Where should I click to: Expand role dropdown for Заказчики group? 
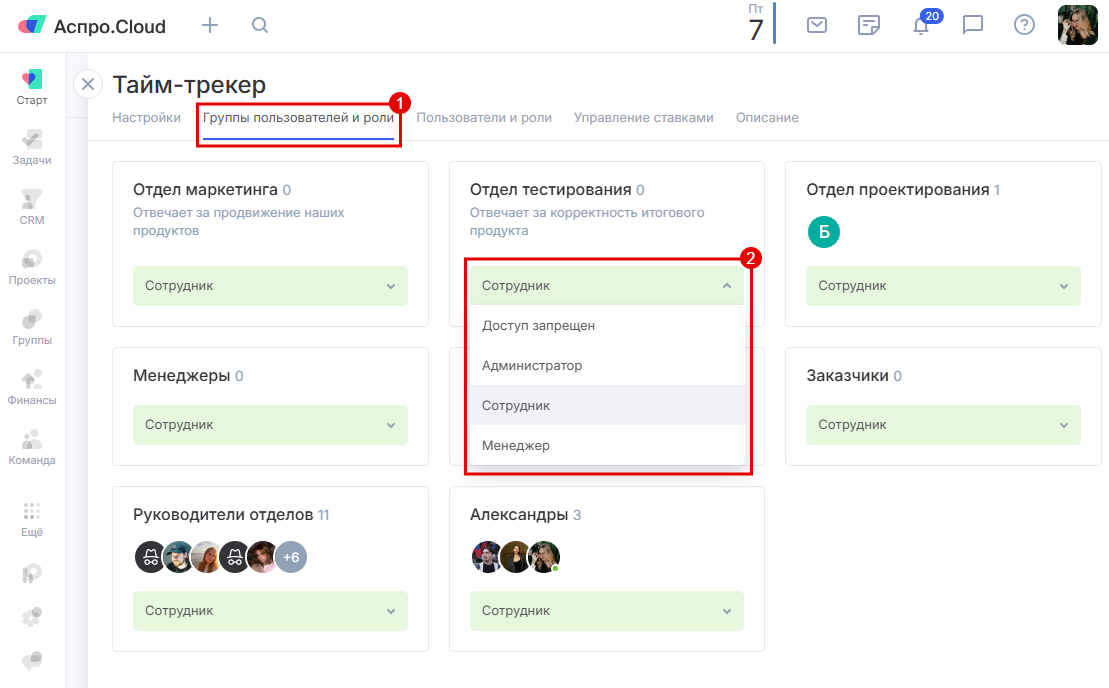coord(943,425)
